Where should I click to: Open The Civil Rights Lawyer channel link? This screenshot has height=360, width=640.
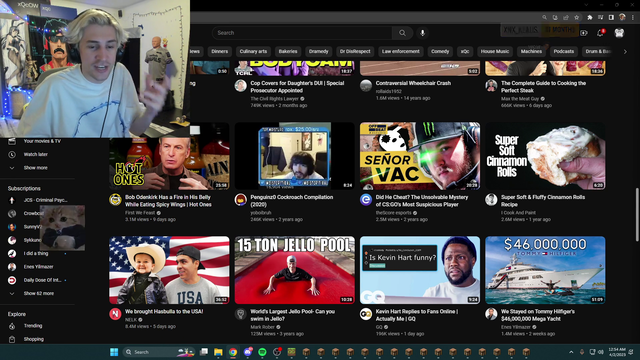click(274, 99)
